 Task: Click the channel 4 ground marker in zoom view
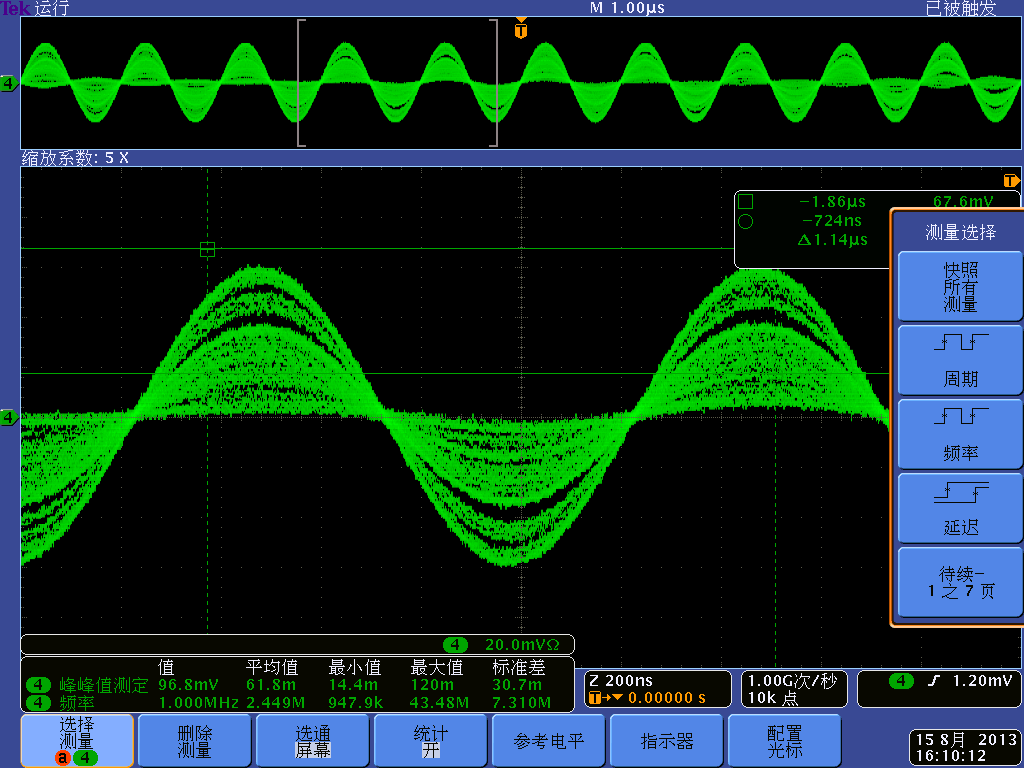8,417
